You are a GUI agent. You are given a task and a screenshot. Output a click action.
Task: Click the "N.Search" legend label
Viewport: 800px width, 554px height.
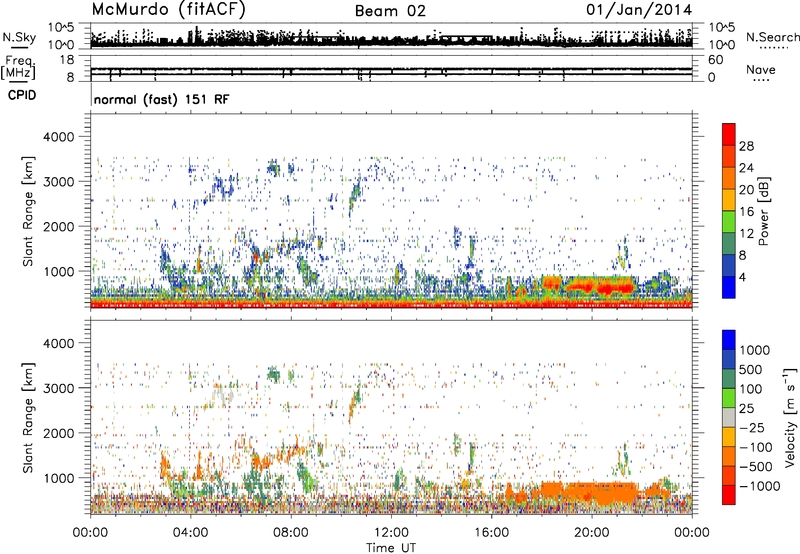click(x=773, y=37)
